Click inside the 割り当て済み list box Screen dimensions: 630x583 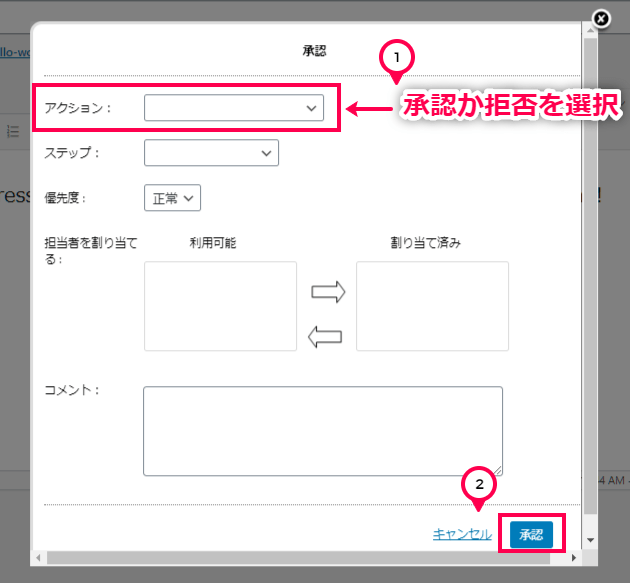432,306
